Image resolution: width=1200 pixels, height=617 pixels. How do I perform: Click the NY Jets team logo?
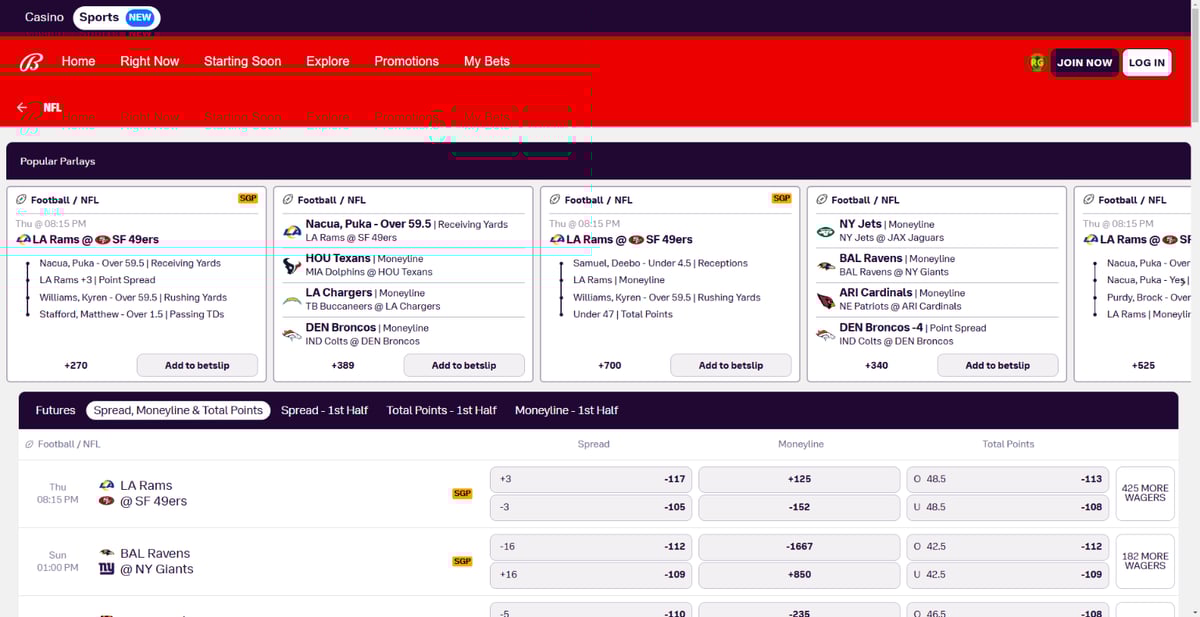[826, 231]
